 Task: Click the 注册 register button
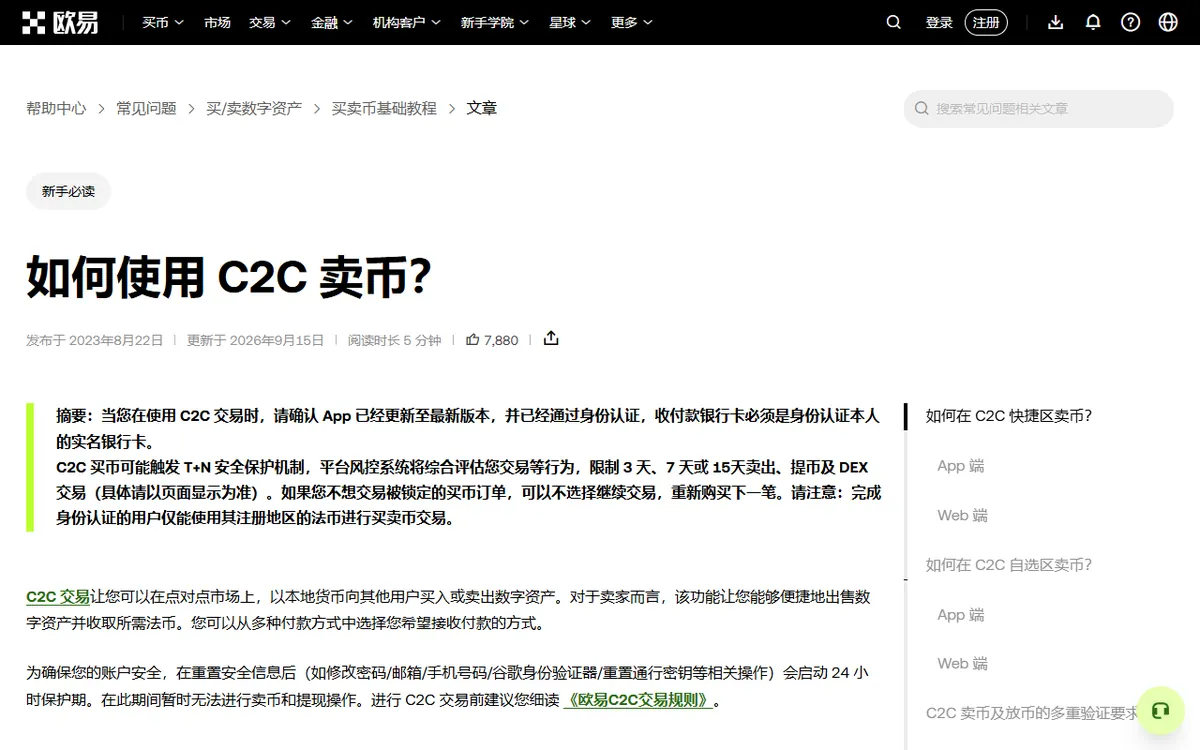pos(986,22)
